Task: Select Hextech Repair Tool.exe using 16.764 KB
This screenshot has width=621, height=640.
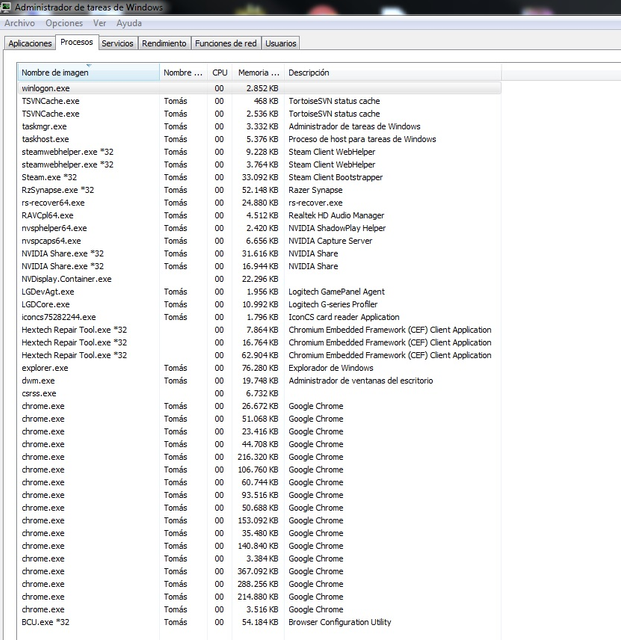Action: [x=260, y=342]
